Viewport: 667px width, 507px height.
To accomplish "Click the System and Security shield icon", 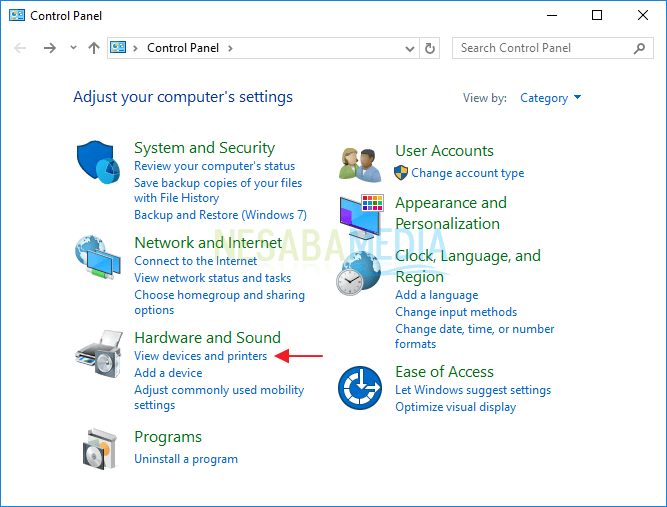I will coord(98,162).
